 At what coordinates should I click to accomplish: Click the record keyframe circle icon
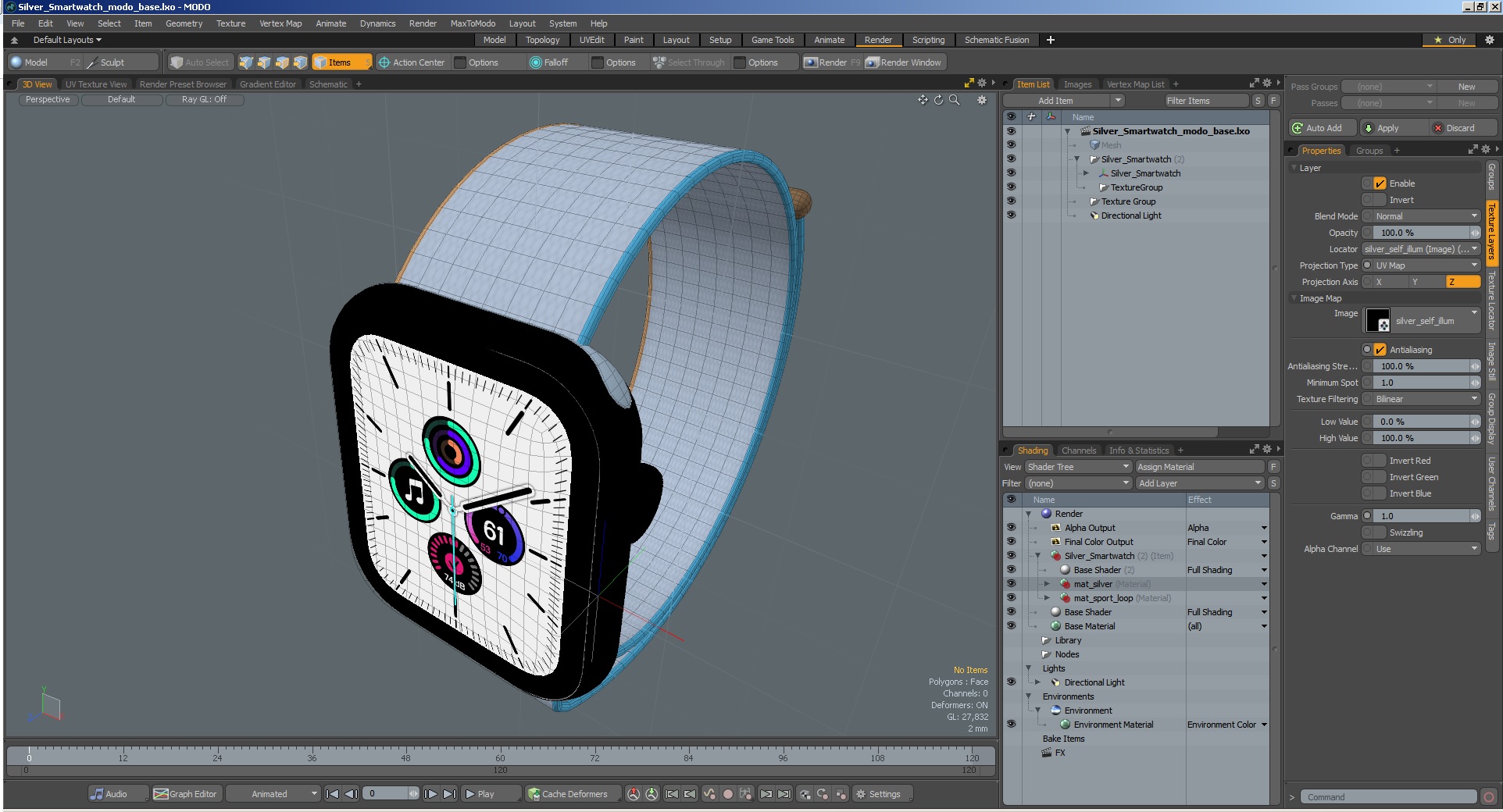point(728,794)
